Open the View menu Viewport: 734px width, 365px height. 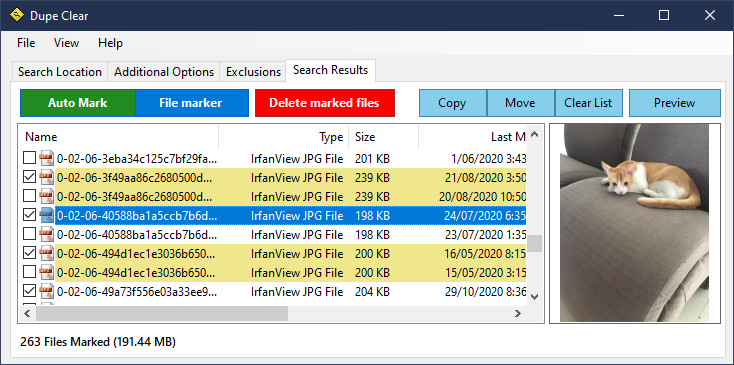click(x=66, y=43)
